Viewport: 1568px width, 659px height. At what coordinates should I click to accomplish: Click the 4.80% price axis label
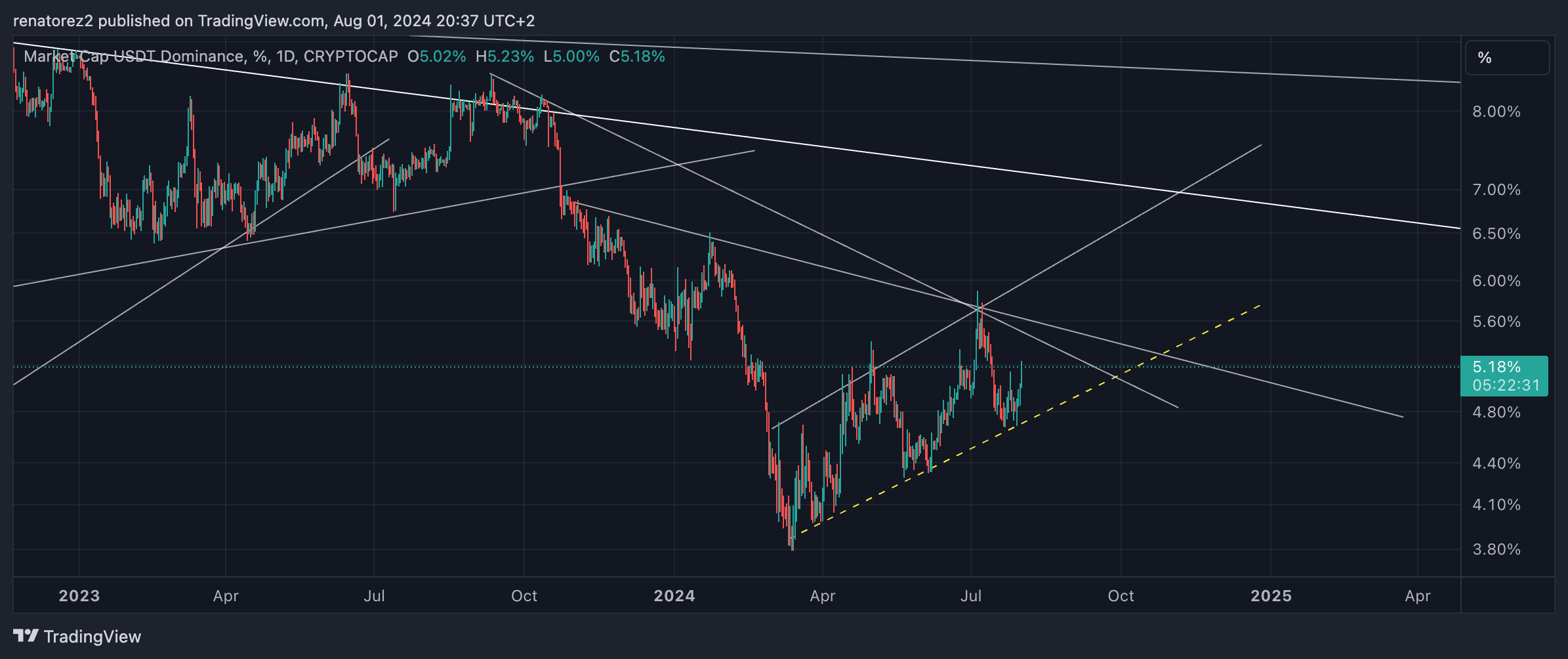(x=1496, y=412)
